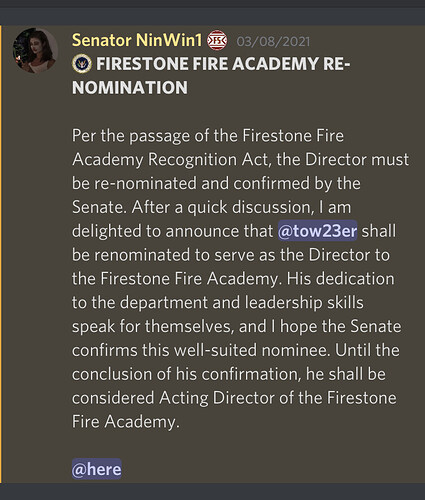The height and width of the screenshot is (500, 425).
Task: Click the yellow mention highlight bar
Action: (x=1, y=254)
